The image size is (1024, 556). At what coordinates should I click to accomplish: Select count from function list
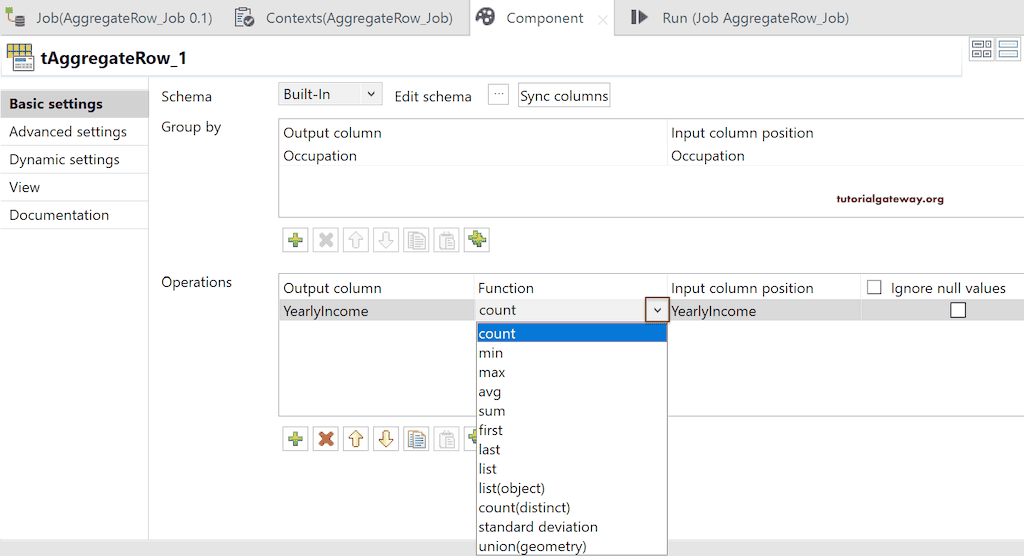[571, 333]
